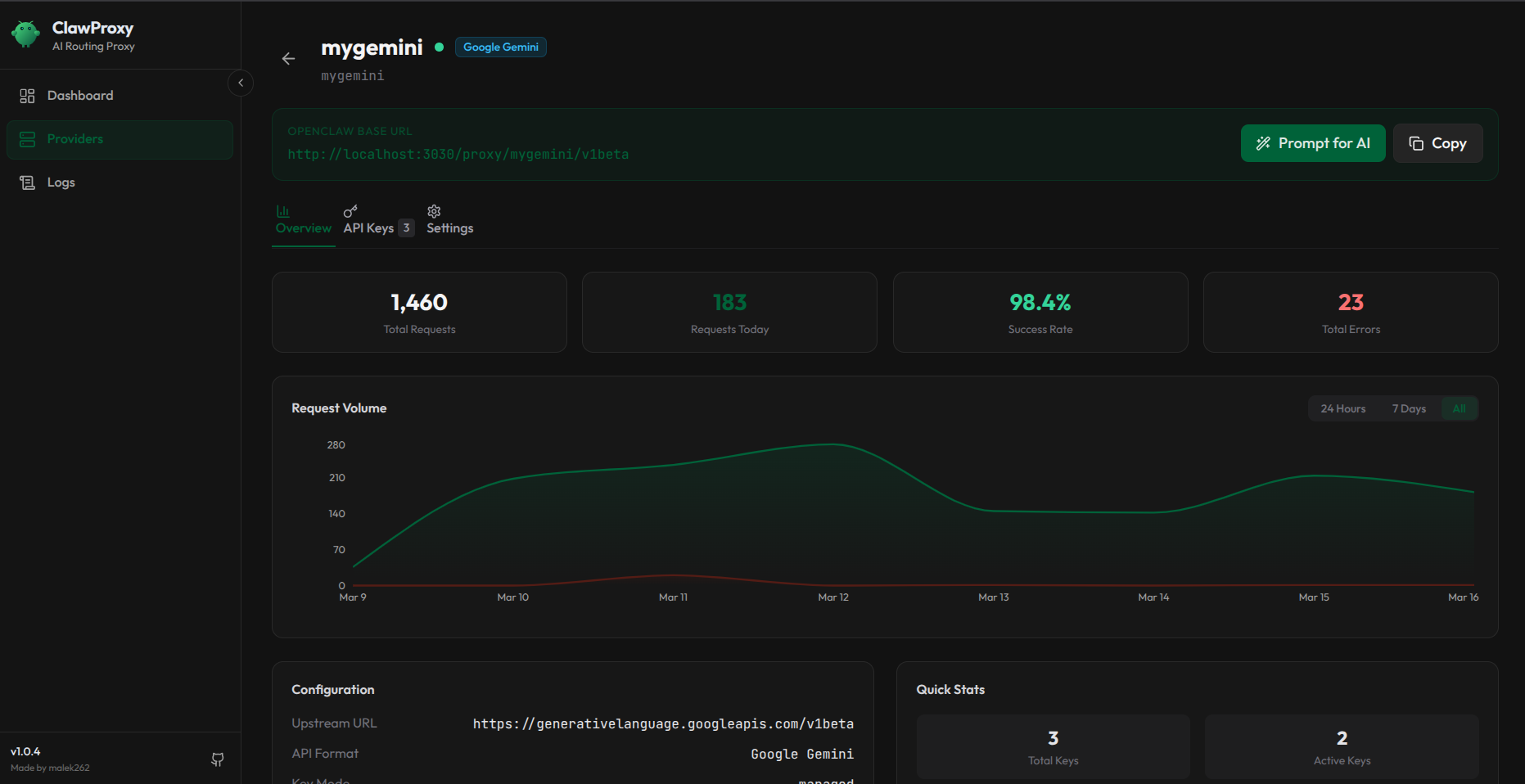Show the 7 Days request volume
The image size is (1525, 784).
point(1409,408)
